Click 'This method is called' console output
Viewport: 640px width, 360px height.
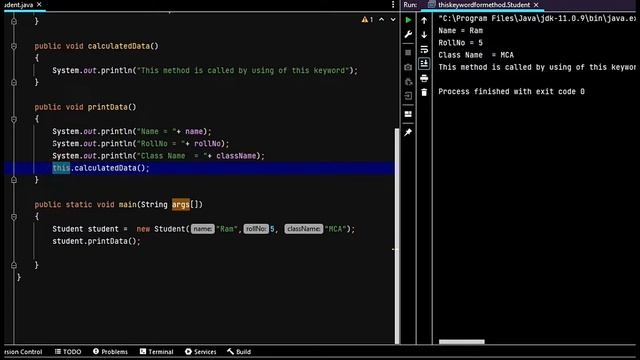click(537, 67)
